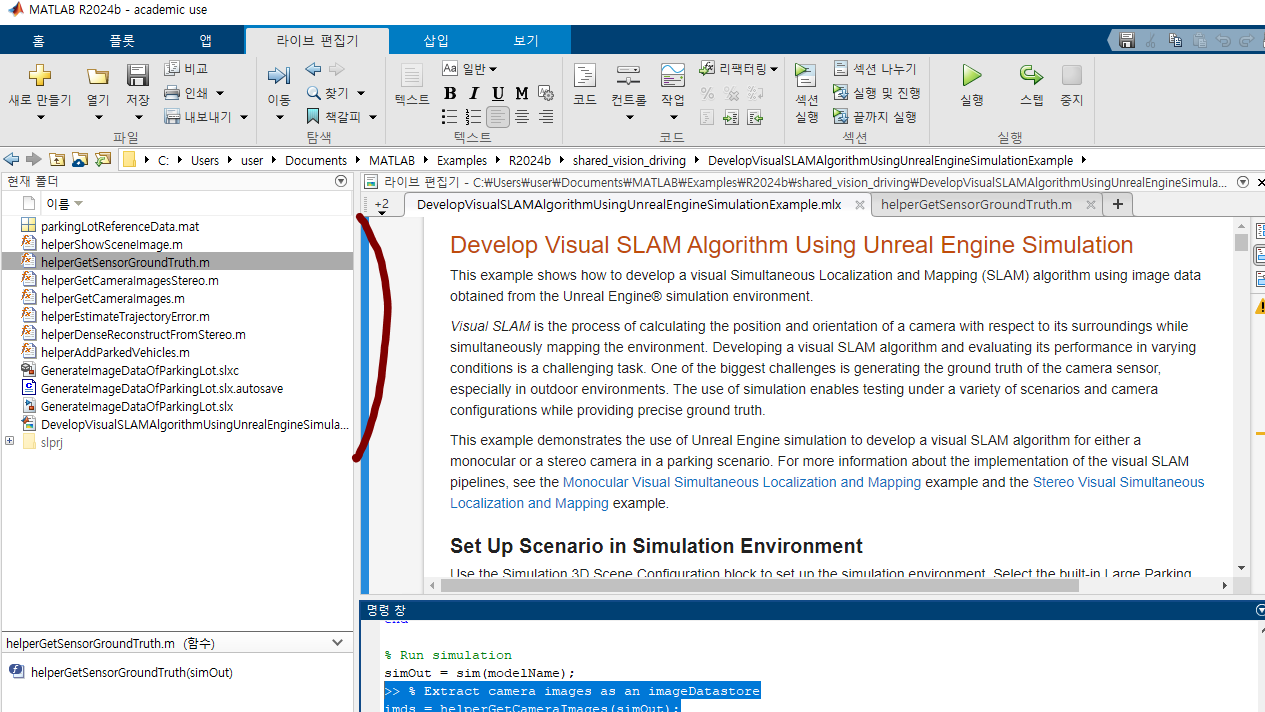Click 끝까지 실행 run to end
This screenshot has height=712, width=1265.
tap(875, 117)
